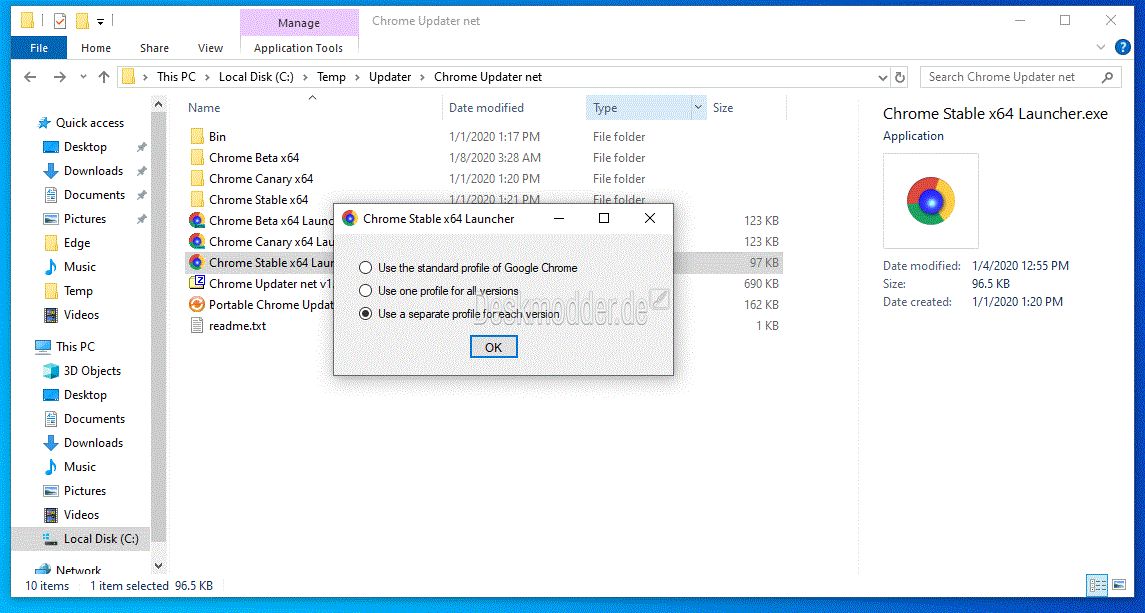This screenshot has width=1145, height=613.
Task: Expand the breadcrumb chevron after Local Disk (C:)
Action: coord(305,77)
